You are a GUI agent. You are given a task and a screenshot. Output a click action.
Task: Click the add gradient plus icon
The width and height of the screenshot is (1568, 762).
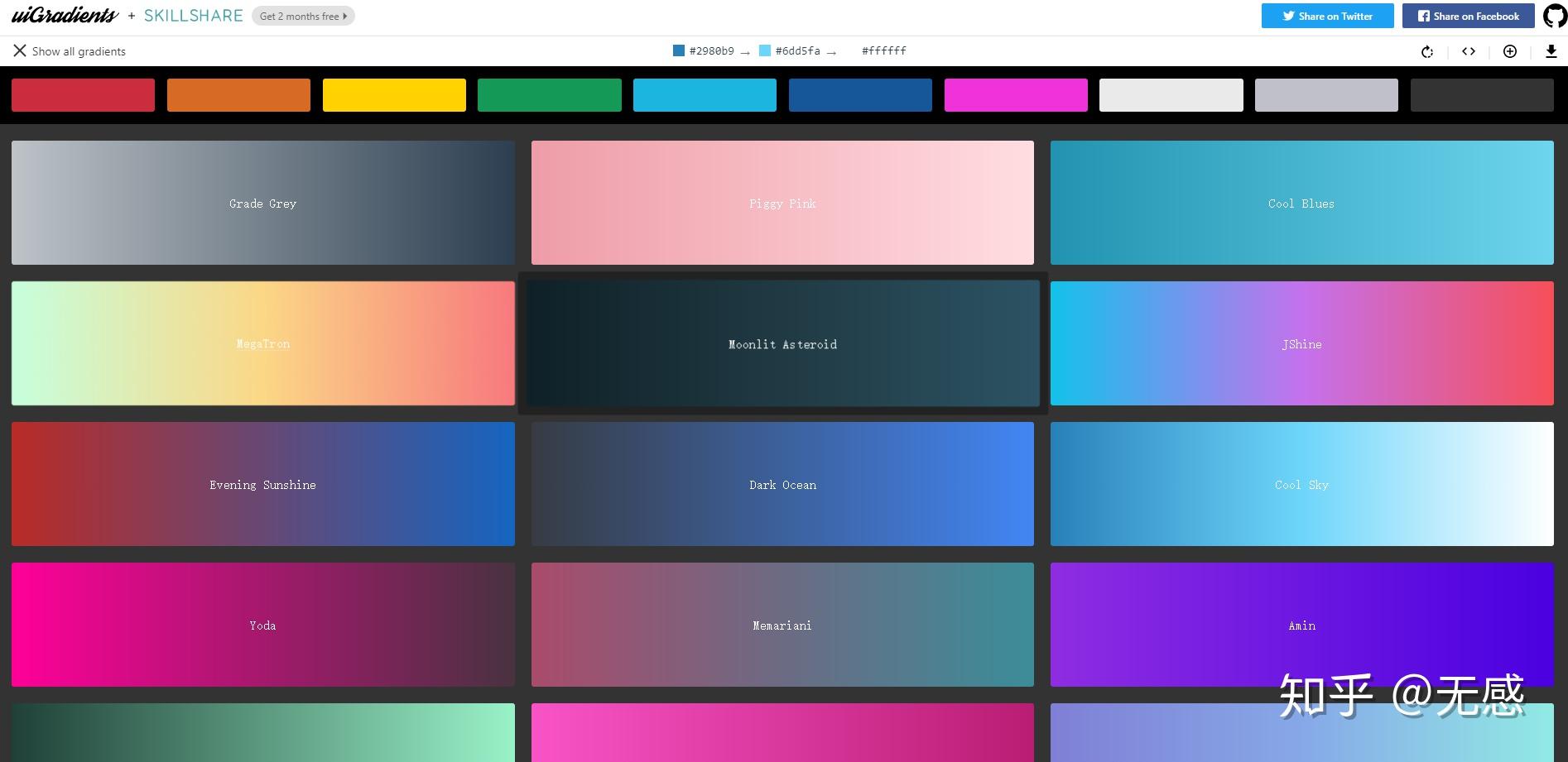click(1510, 51)
